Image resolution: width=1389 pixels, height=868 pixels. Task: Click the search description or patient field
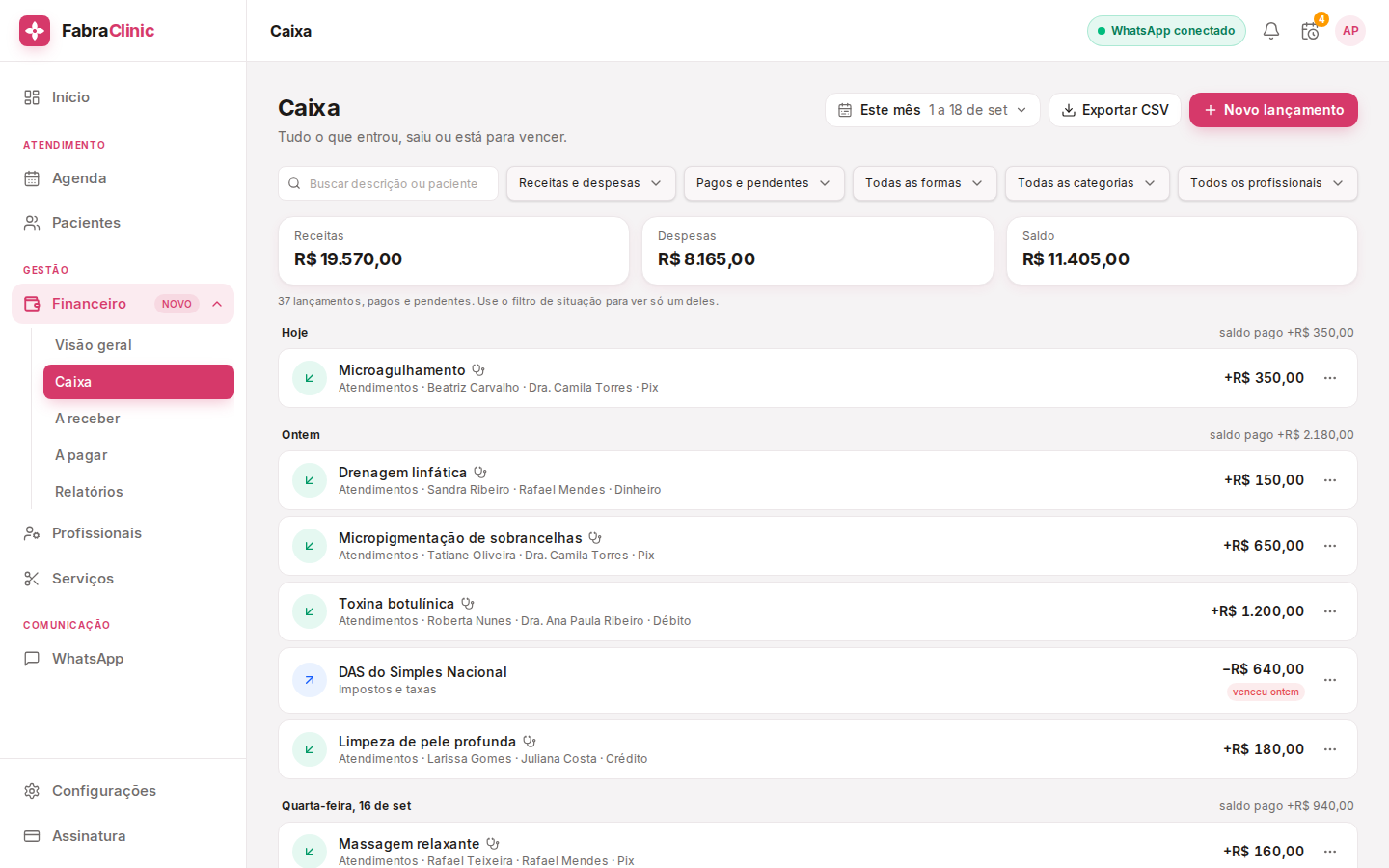388,183
